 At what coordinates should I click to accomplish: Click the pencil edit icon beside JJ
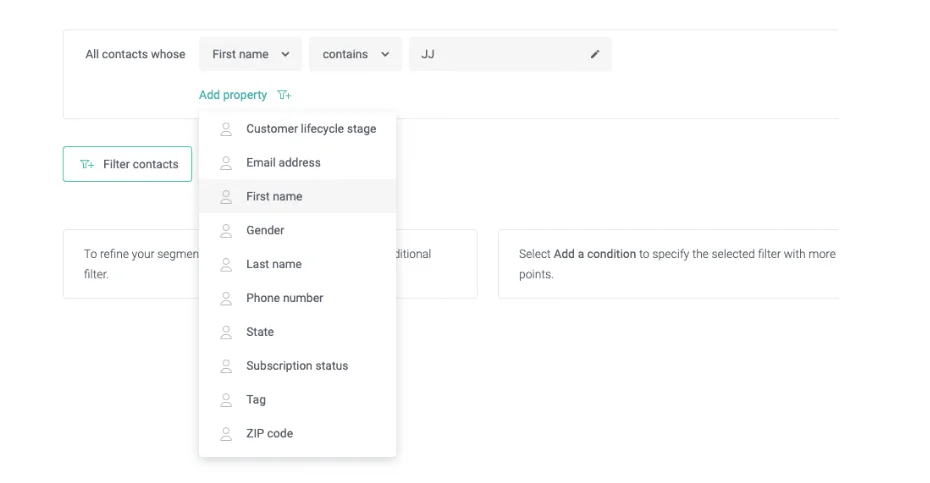pos(595,55)
